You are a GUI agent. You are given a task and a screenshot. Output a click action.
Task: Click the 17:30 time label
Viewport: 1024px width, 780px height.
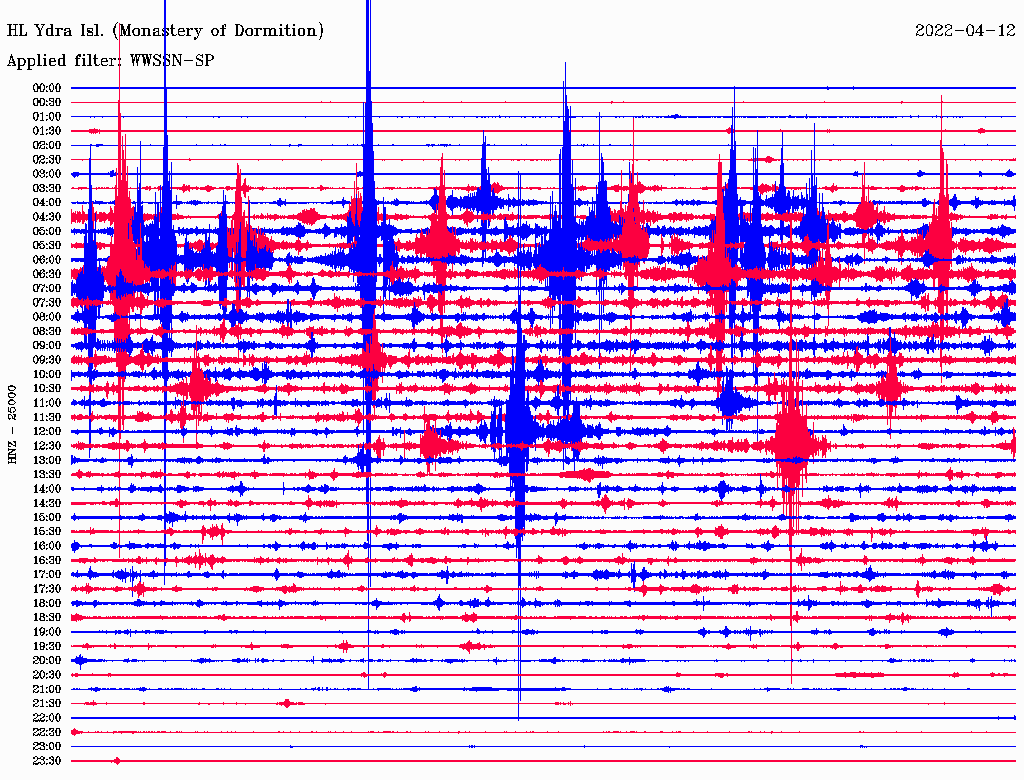pos(46,589)
